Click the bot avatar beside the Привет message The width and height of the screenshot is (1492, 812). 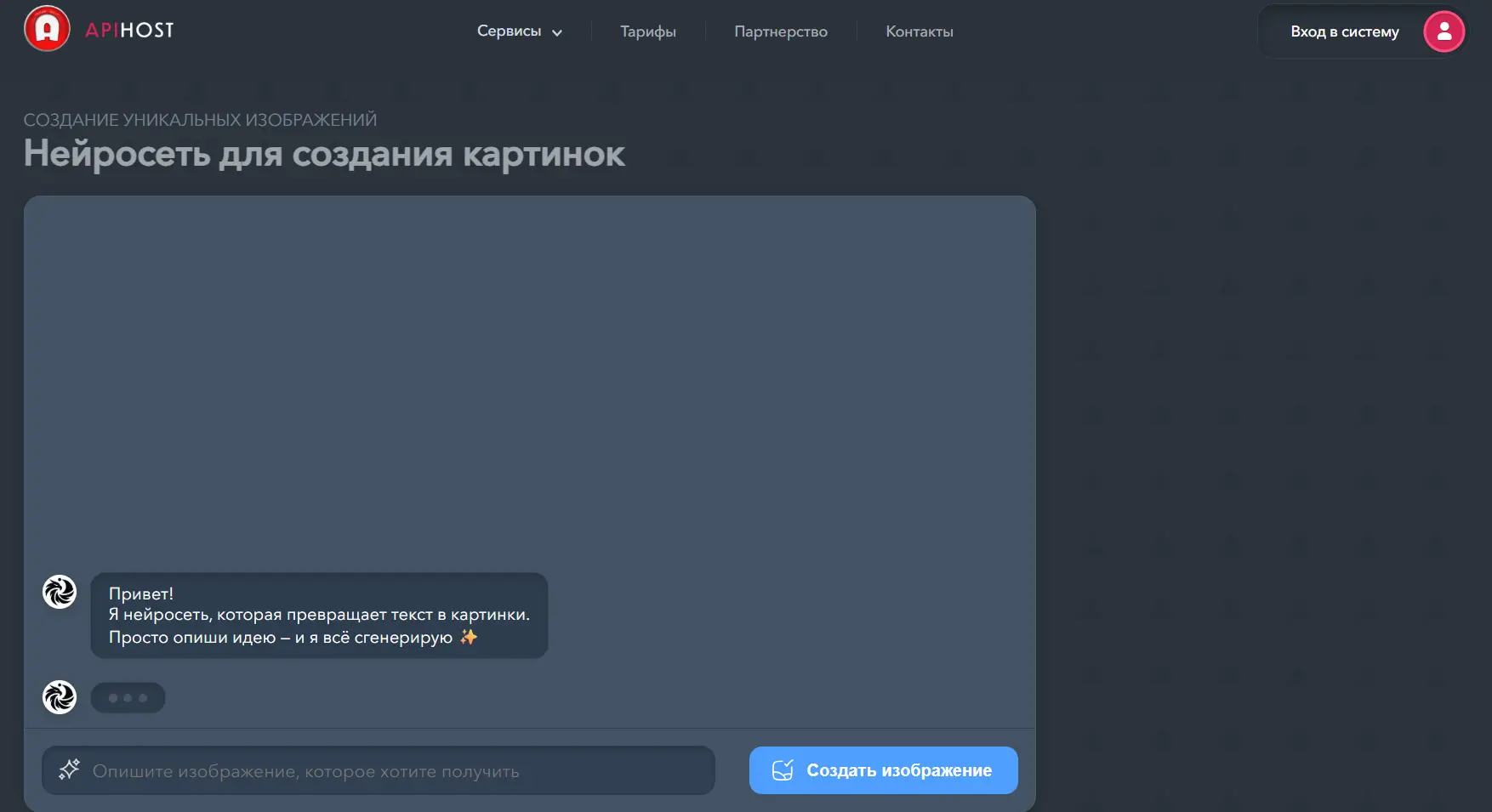click(60, 592)
